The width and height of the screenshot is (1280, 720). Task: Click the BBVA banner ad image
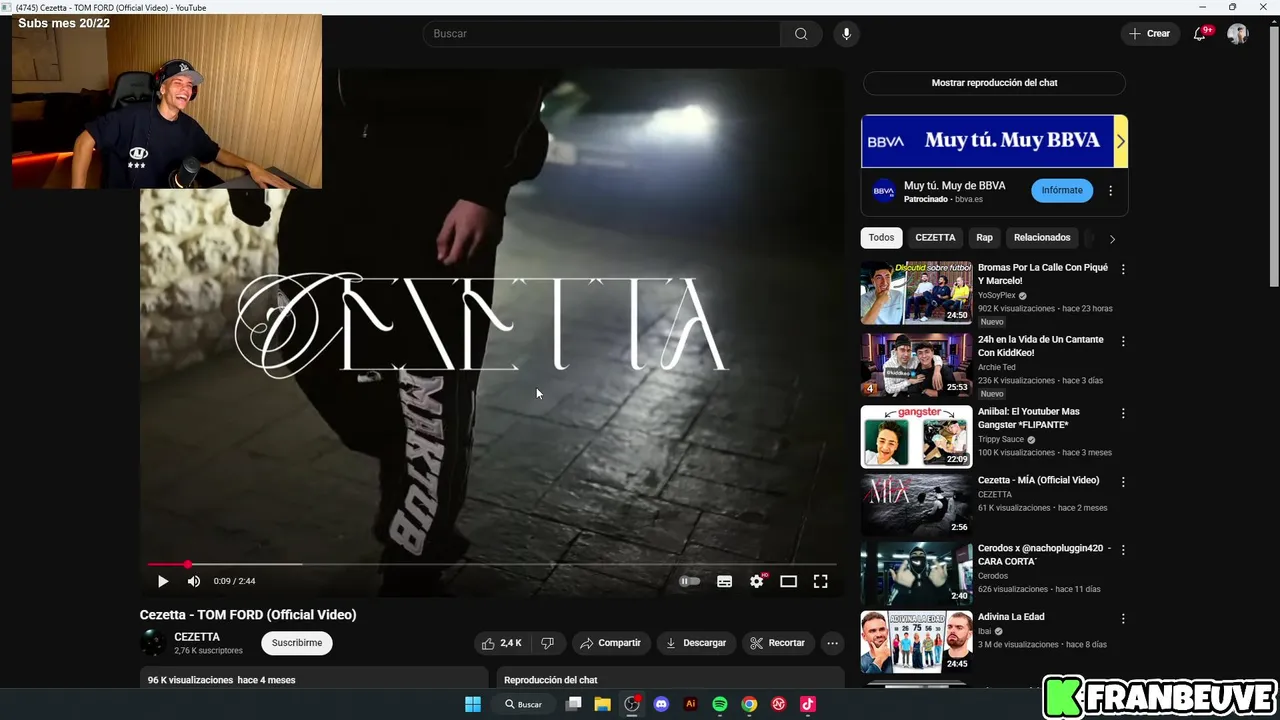(x=994, y=141)
